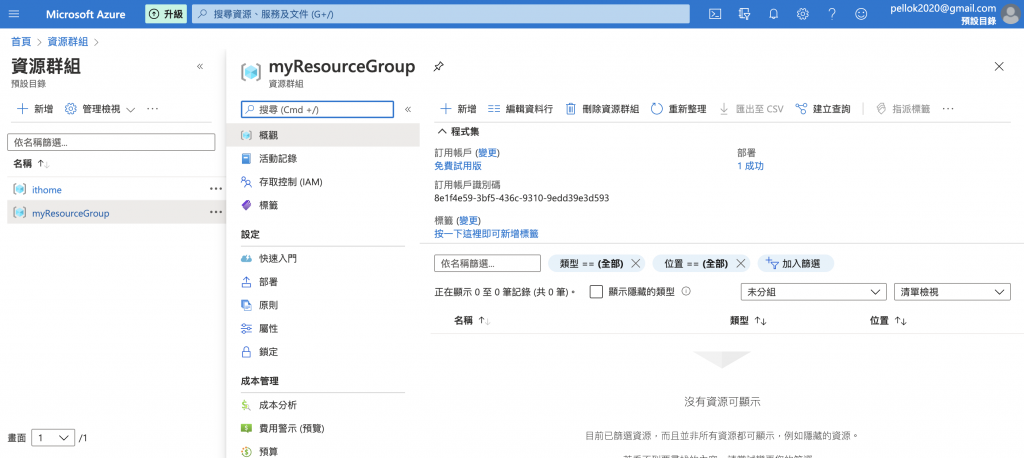The height and width of the screenshot is (458, 1024).
Task: Click 依名稱篩選 field in resource group list
Action: coord(111,142)
